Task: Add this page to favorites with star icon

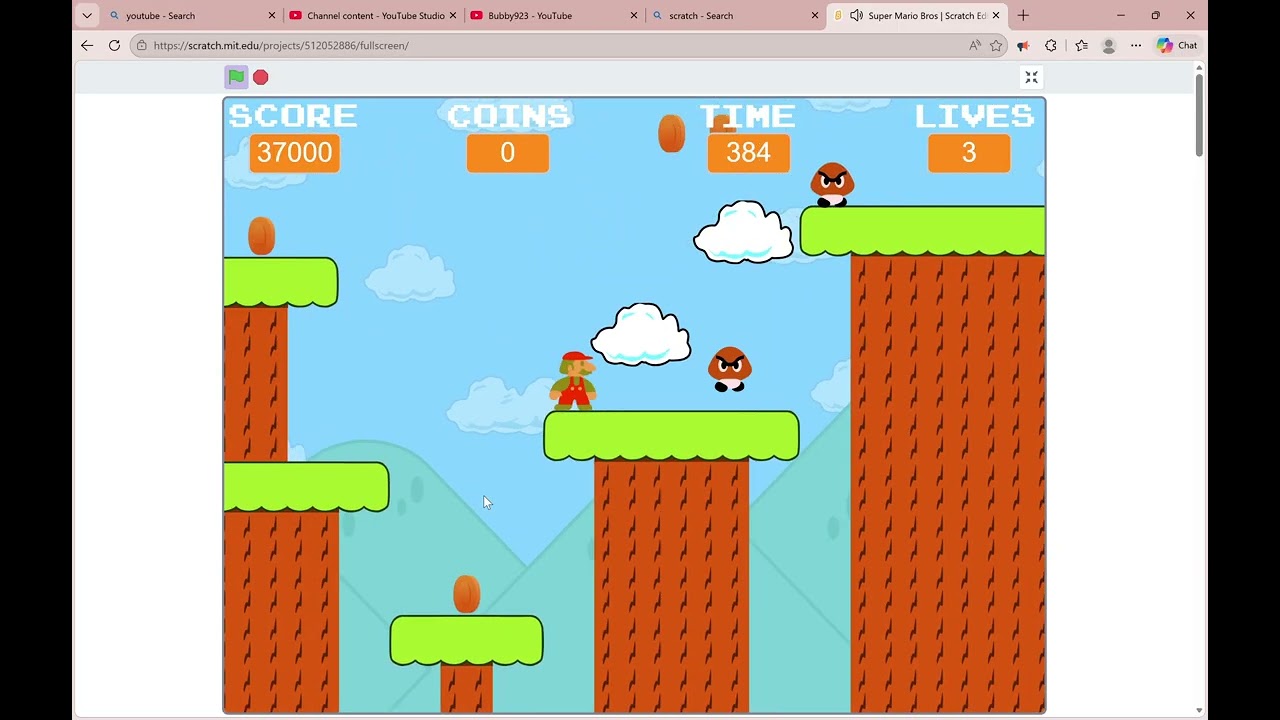Action: pyautogui.click(x=996, y=45)
